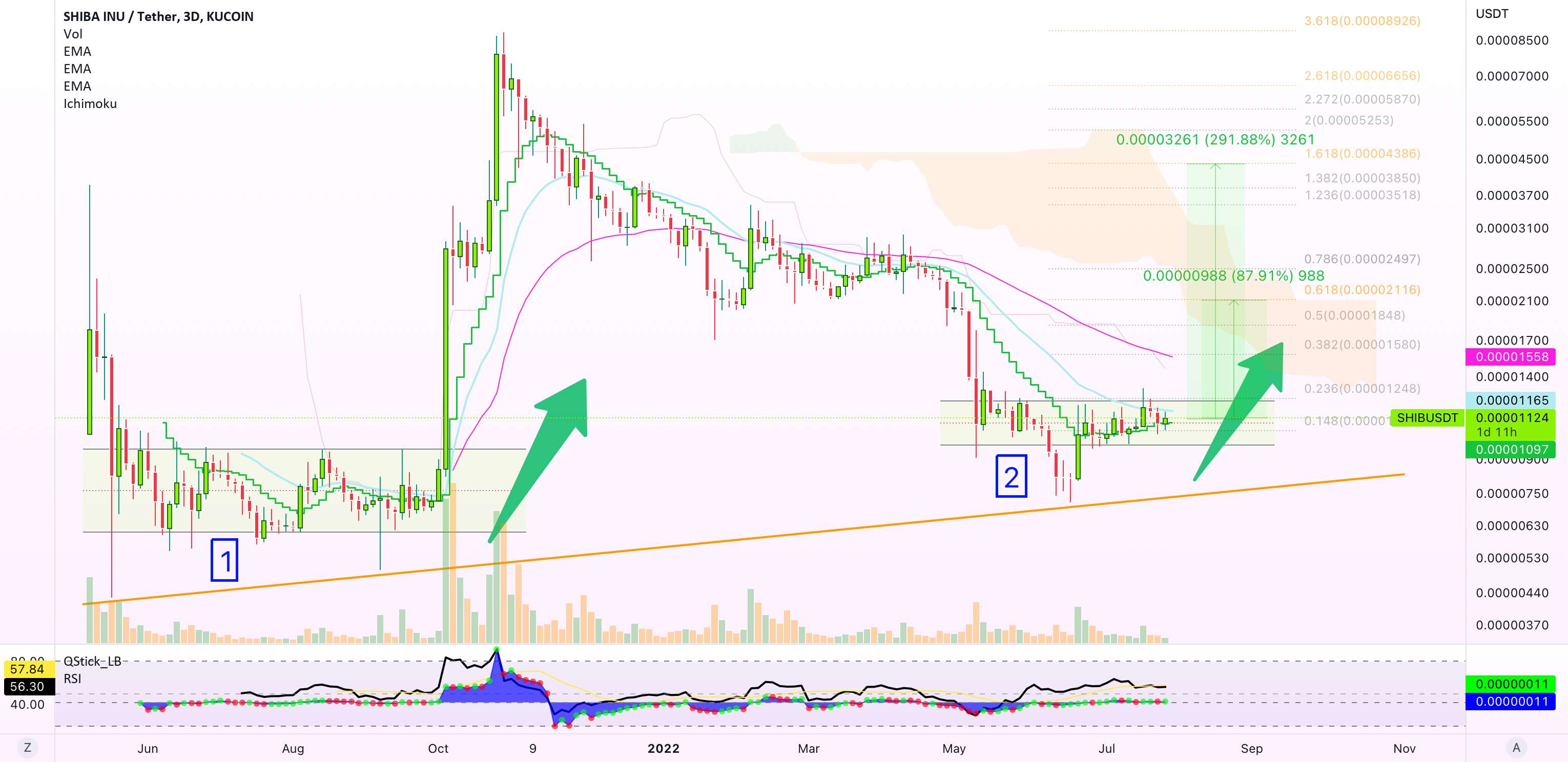This screenshot has height=762, width=1568.
Task: Click the Vol indicator label
Action: coord(72,34)
